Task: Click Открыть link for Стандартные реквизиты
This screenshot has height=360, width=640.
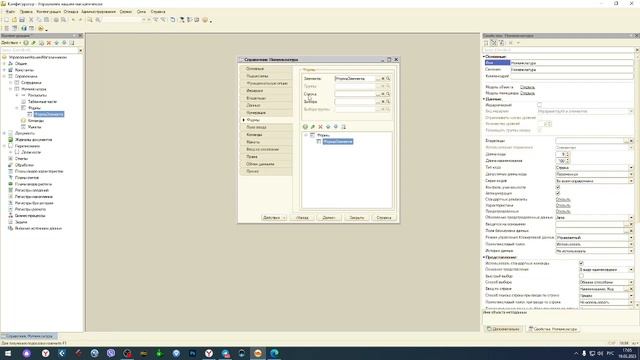Action: click(x=563, y=200)
